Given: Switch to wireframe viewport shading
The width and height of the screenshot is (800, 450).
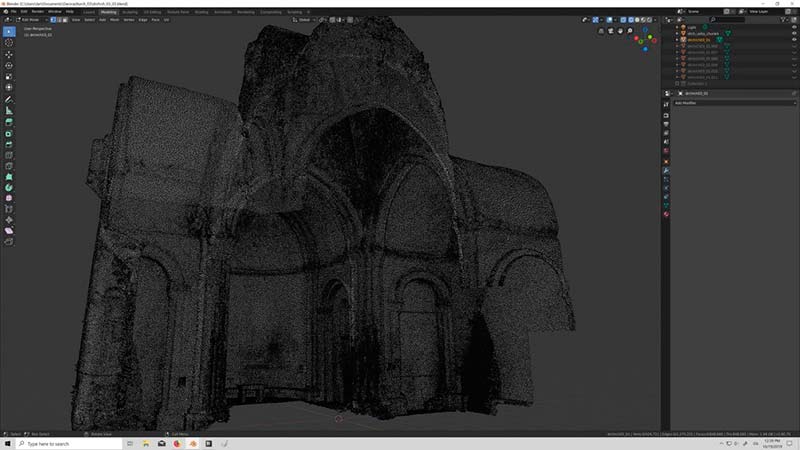Looking at the screenshot, I should pyautogui.click(x=631, y=20).
